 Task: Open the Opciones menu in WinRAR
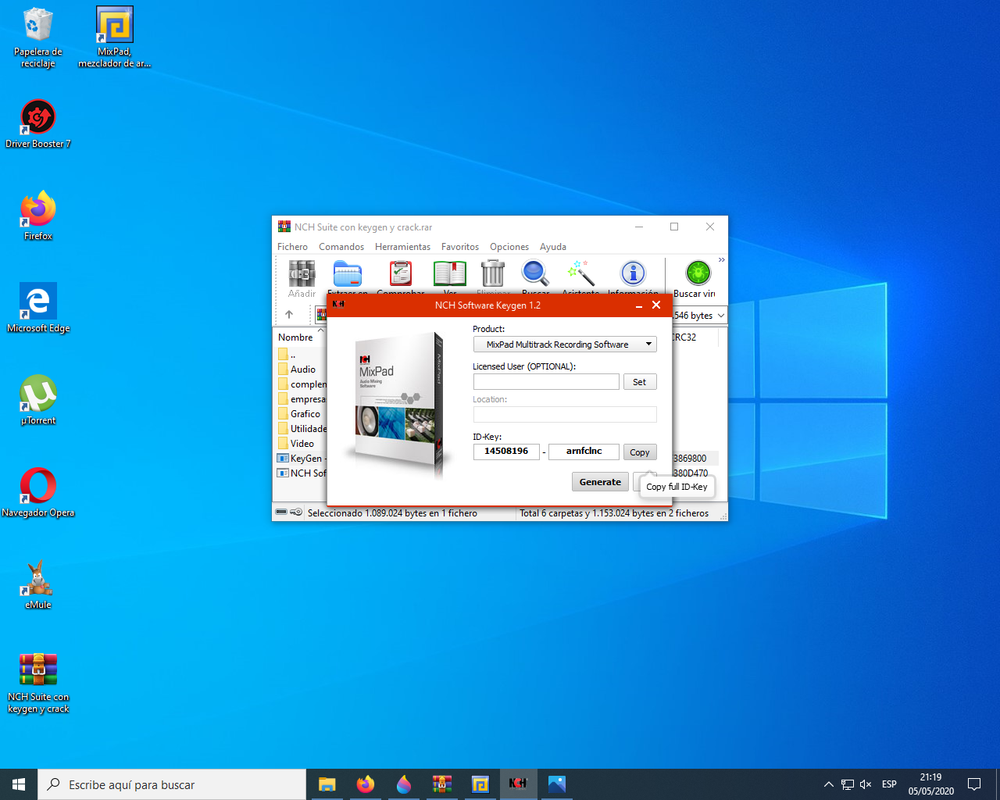pyautogui.click(x=509, y=246)
